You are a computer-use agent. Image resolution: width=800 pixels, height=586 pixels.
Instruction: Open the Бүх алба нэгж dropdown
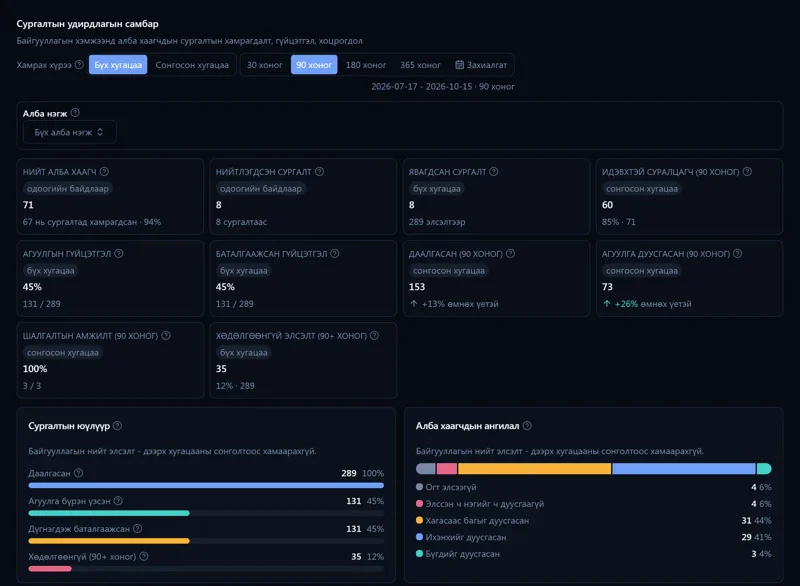[69, 132]
